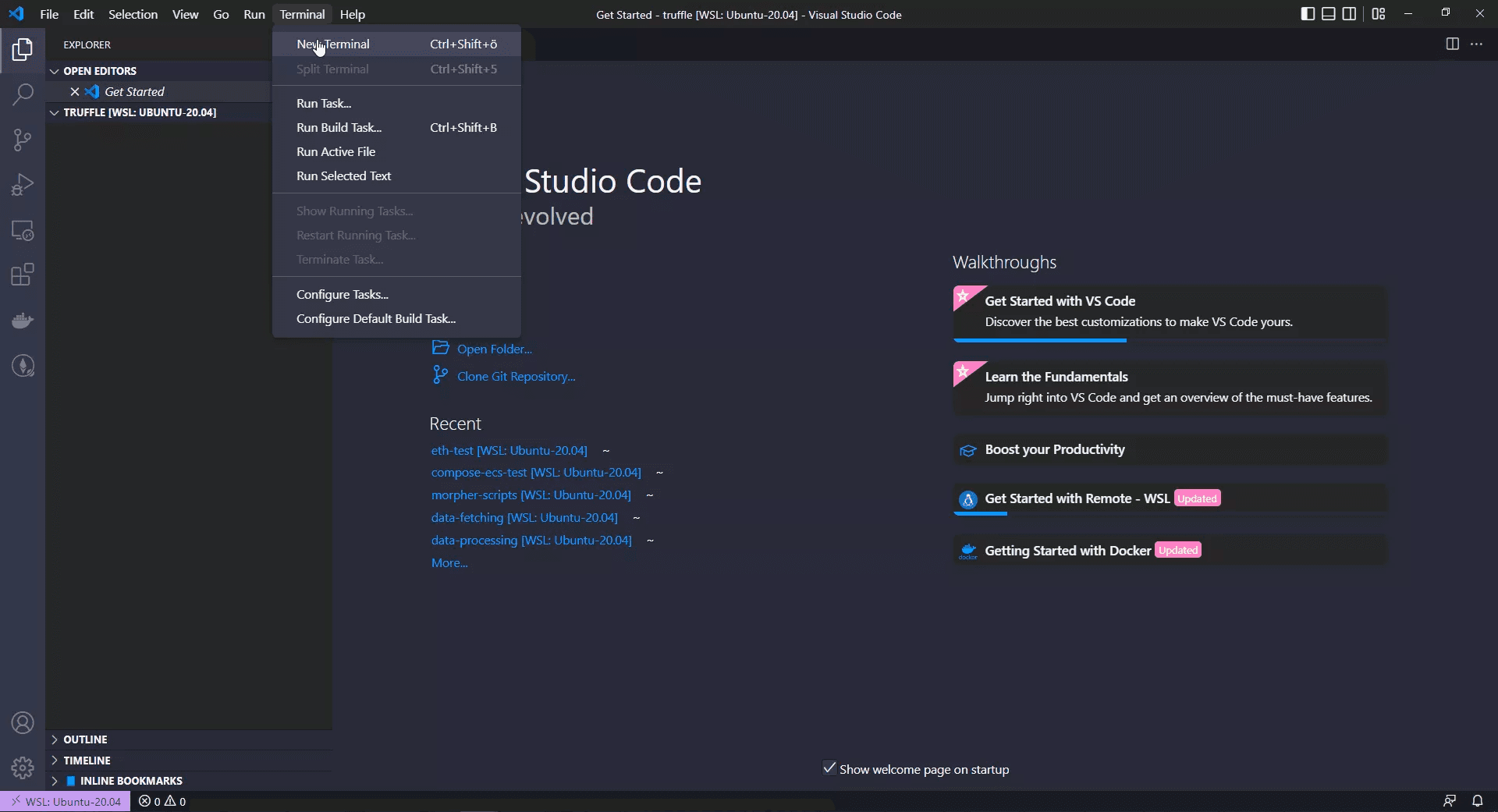1498x812 pixels.
Task: Close the Get Started editor tab entry
Action: click(75, 91)
